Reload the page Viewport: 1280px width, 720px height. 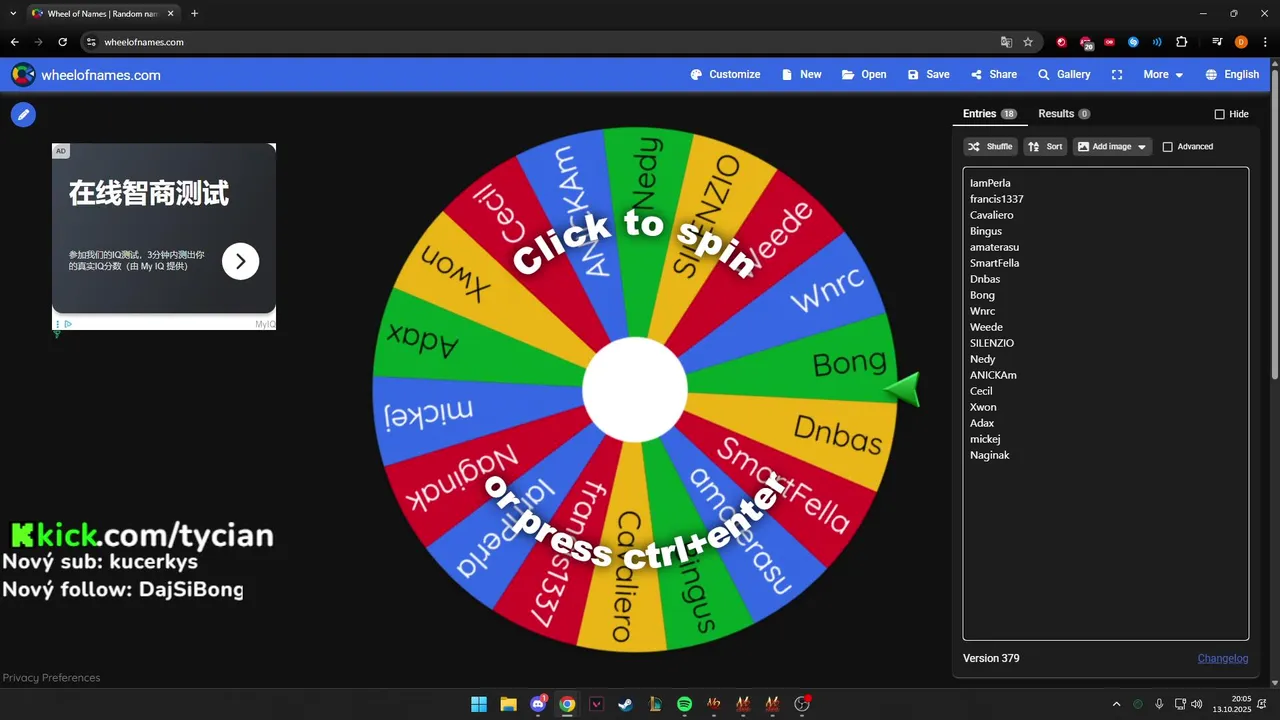pyautogui.click(x=62, y=42)
